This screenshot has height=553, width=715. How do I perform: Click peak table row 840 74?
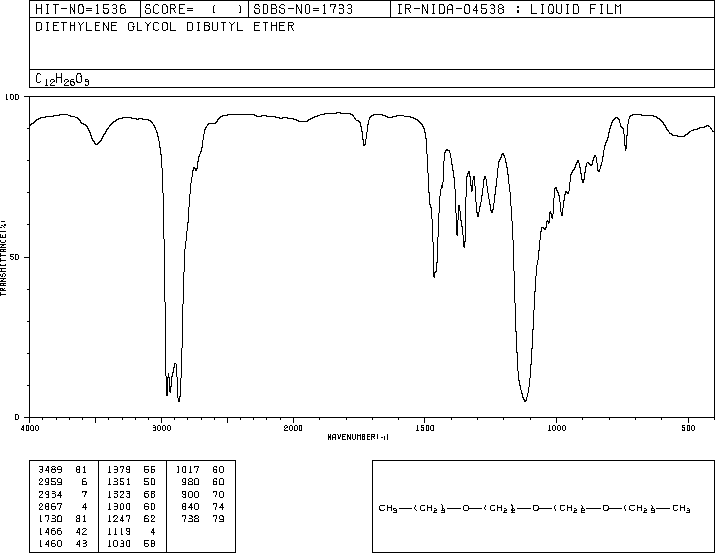(x=202, y=506)
